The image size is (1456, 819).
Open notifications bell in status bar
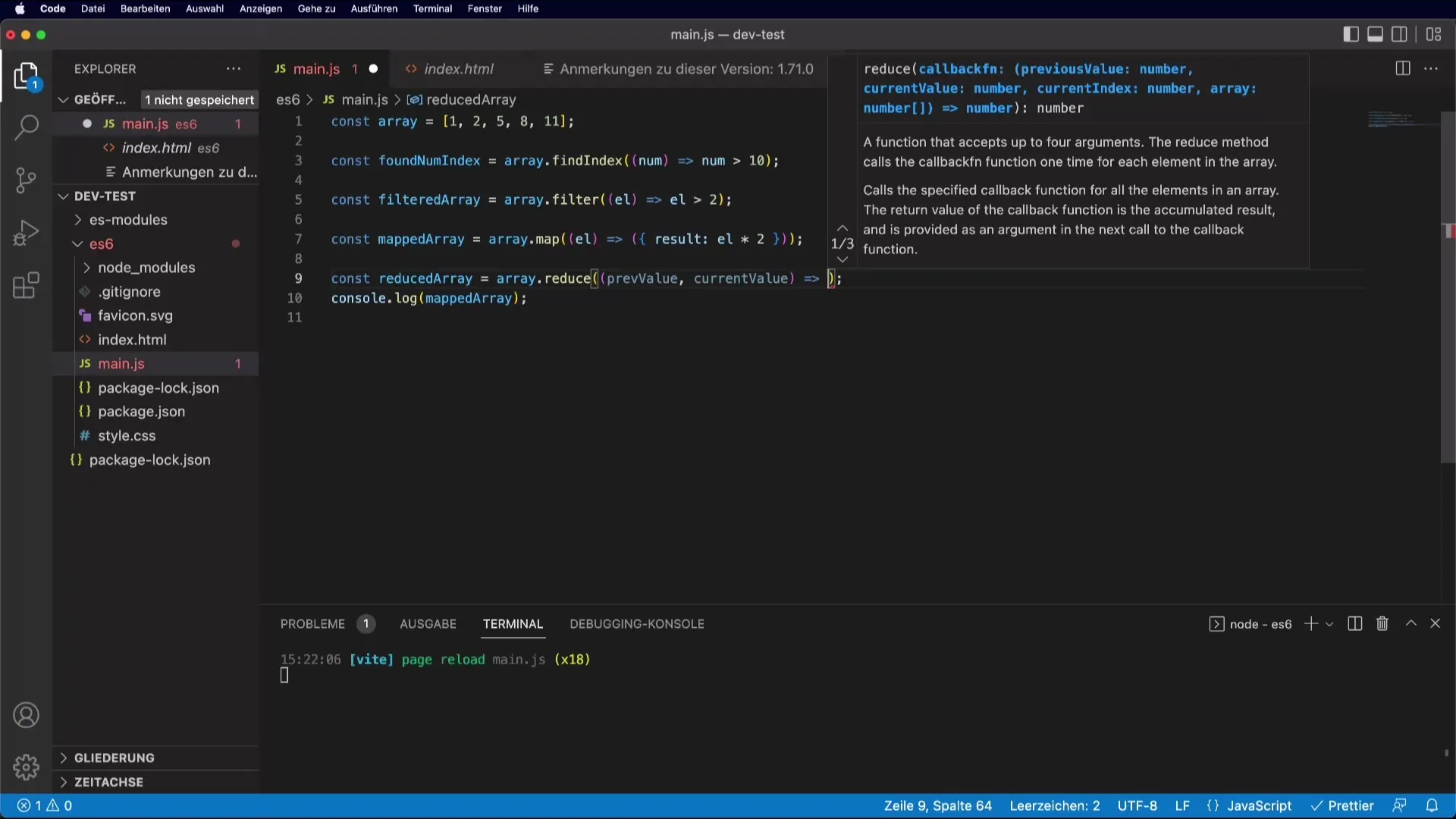pyautogui.click(x=1432, y=806)
